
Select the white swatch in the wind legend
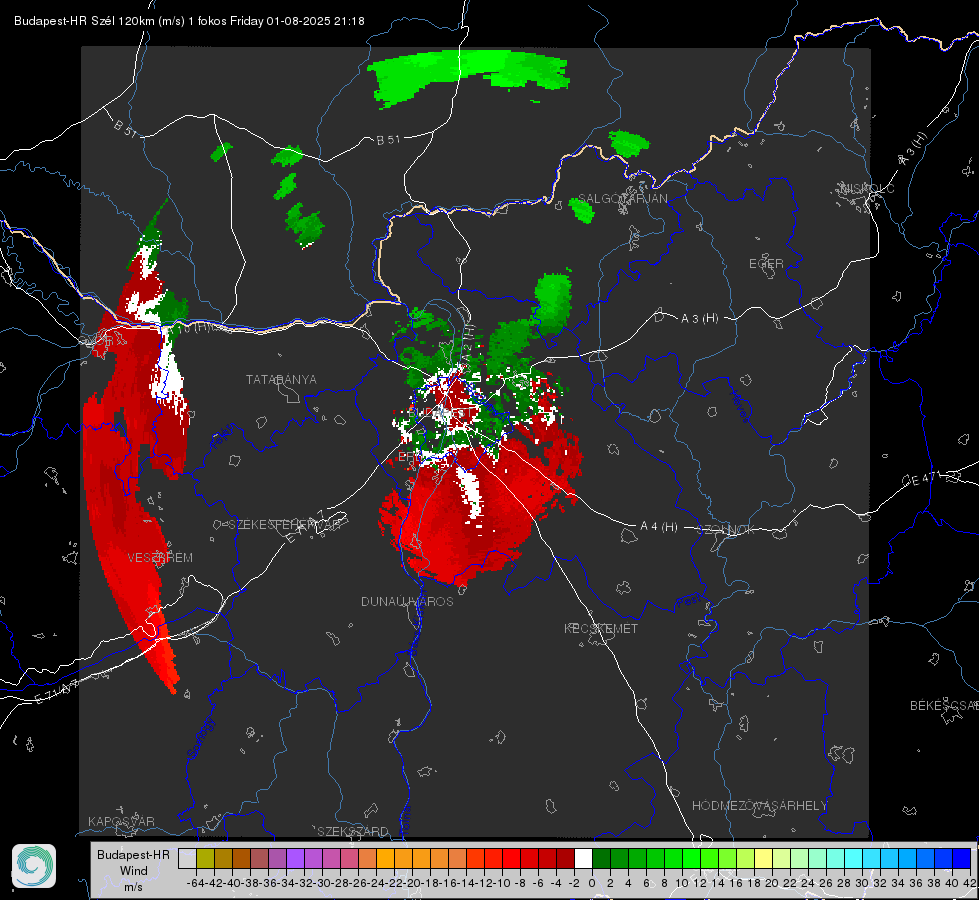[583, 858]
